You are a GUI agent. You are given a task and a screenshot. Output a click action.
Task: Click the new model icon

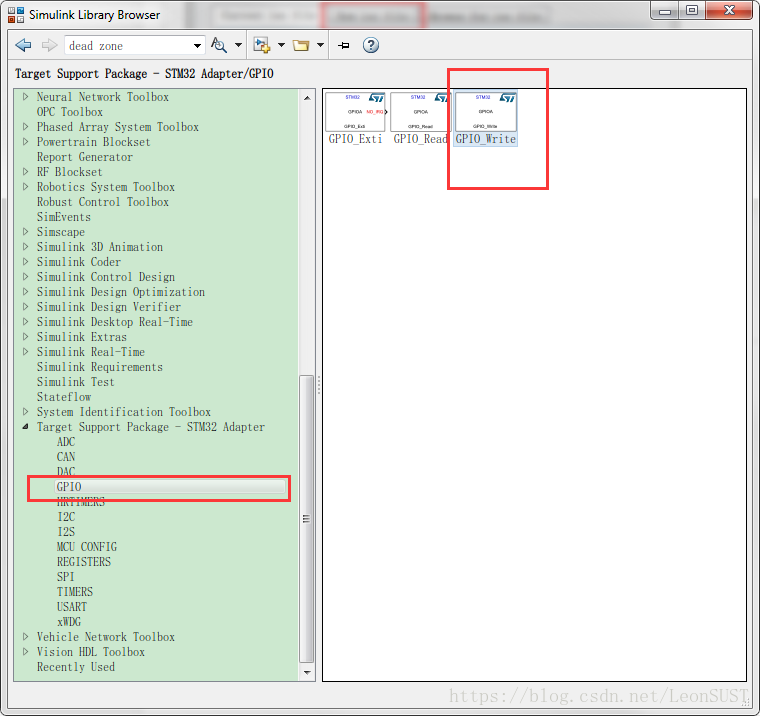click(262, 45)
